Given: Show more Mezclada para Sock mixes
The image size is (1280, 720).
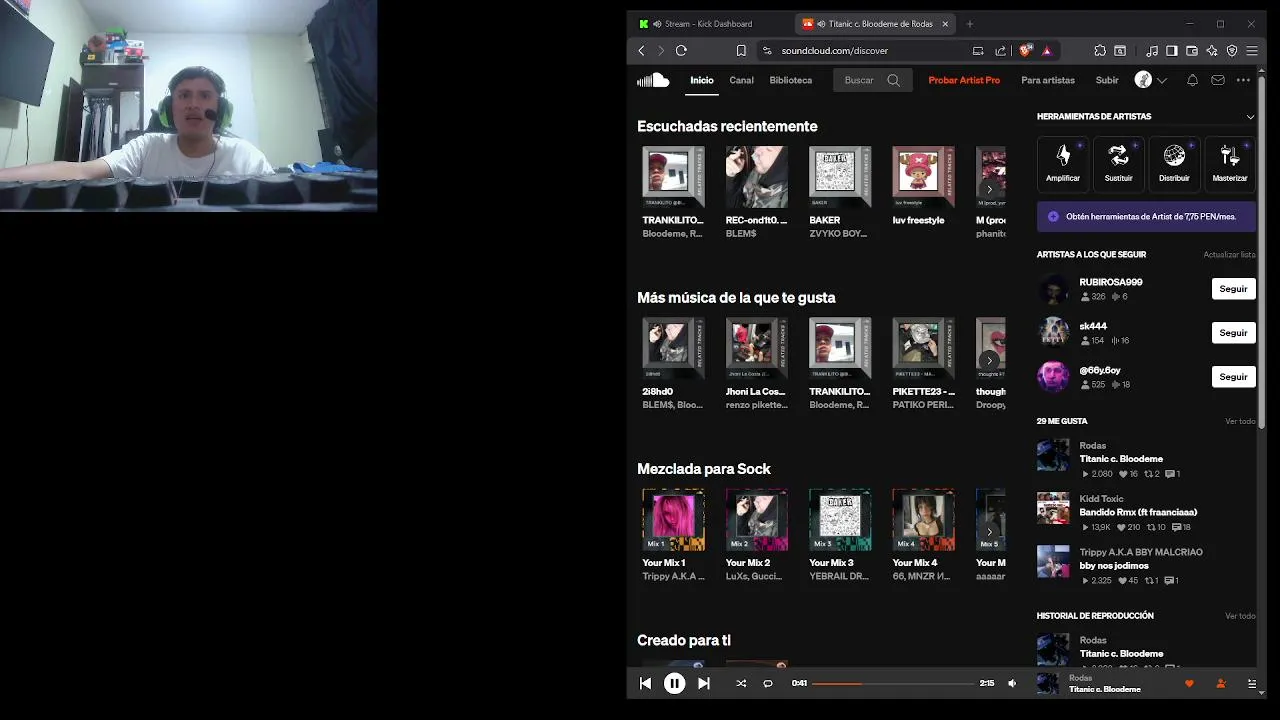Looking at the screenshot, I should (x=990, y=532).
